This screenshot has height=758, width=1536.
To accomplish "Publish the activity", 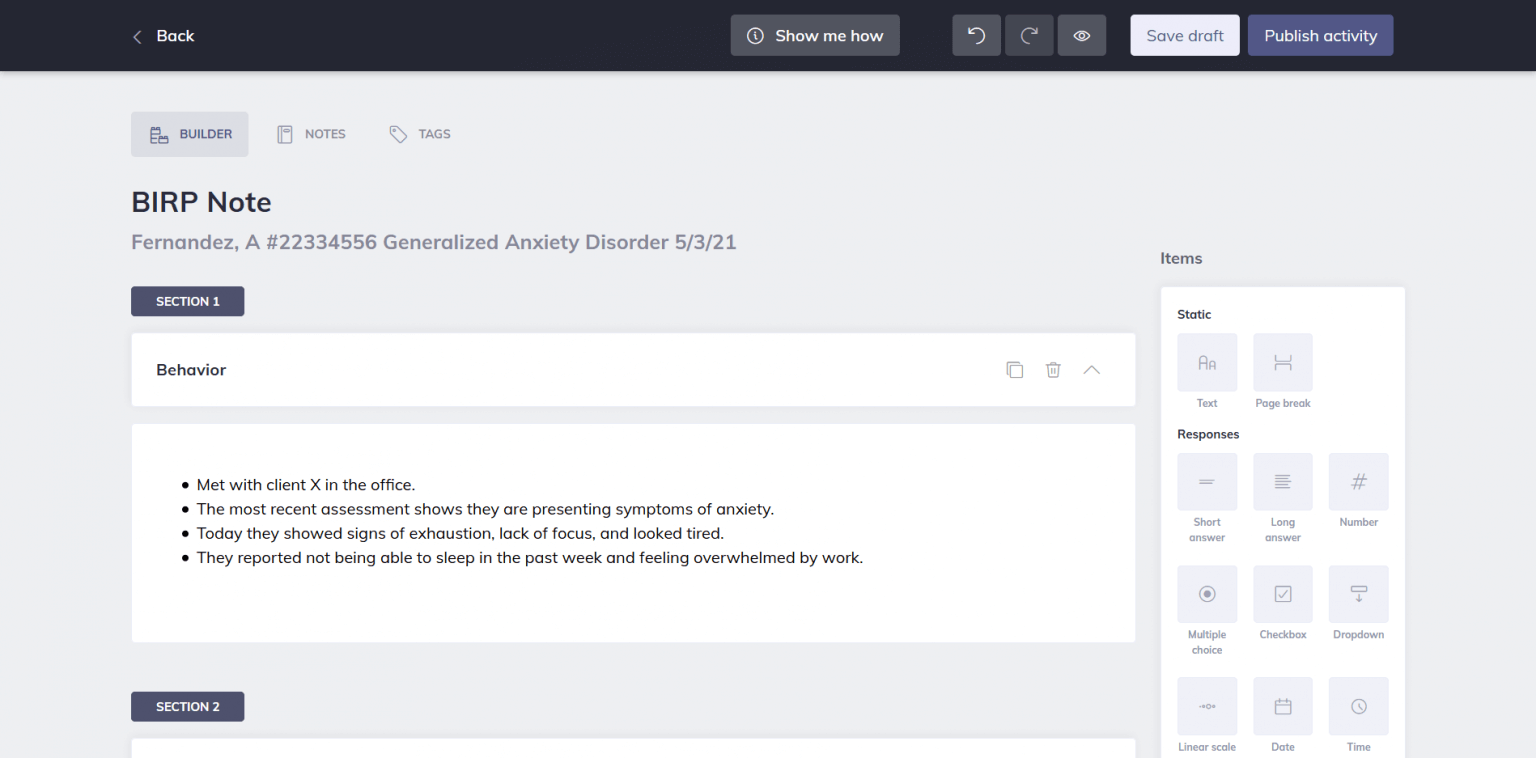I will click(x=1320, y=35).
